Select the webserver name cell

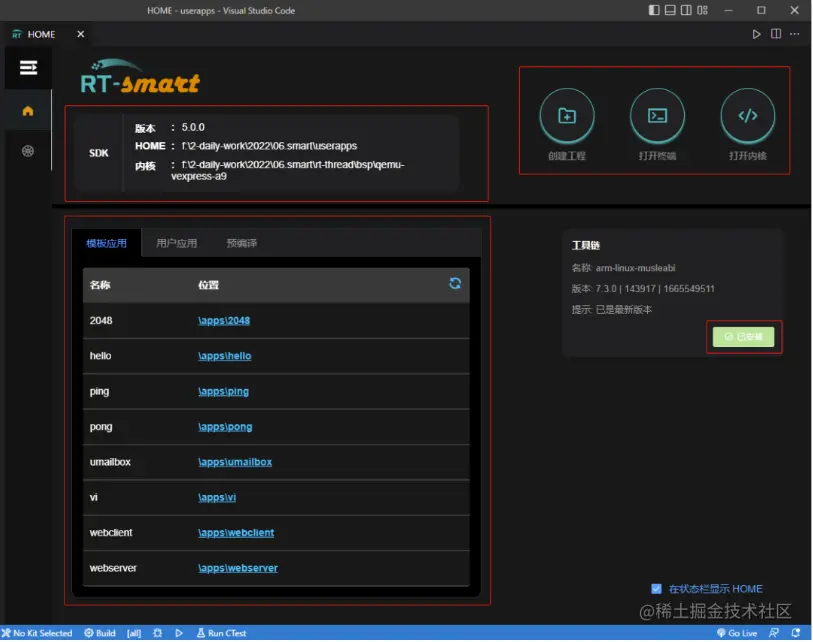coord(113,568)
